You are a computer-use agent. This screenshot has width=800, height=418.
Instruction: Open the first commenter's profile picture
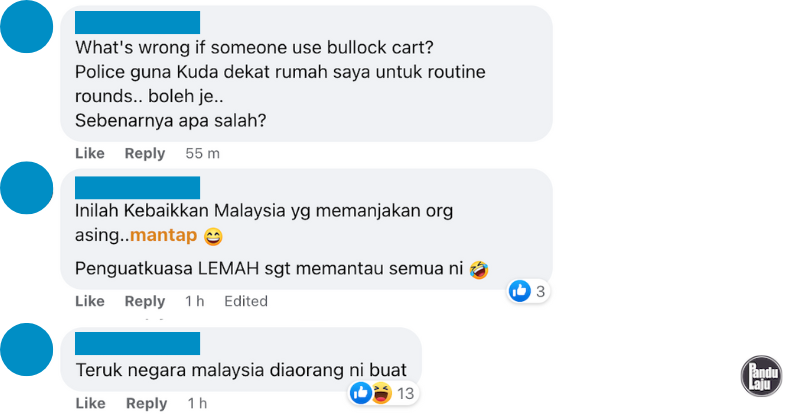pos(27,27)
